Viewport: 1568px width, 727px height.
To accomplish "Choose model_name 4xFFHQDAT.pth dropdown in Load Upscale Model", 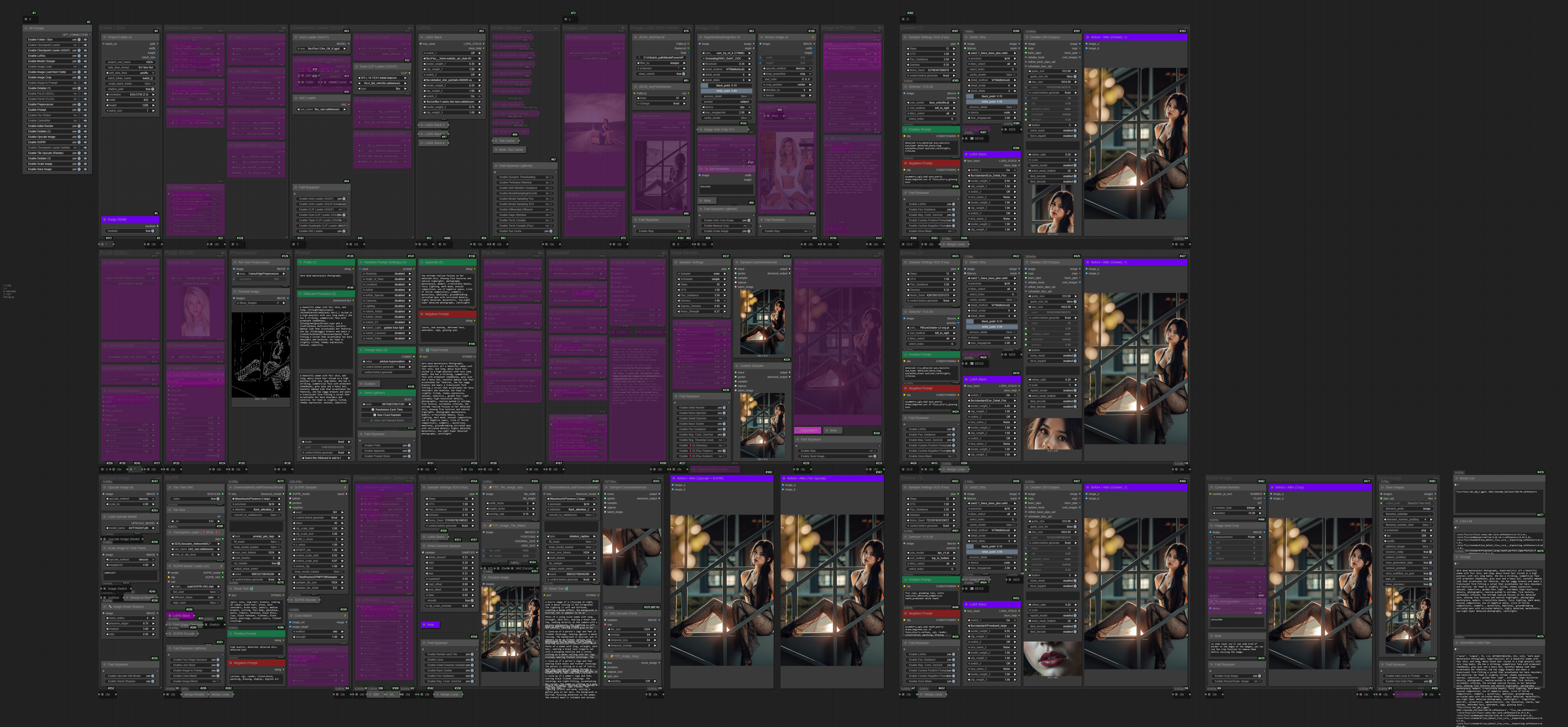I will pyautogui.click(x=130, y=528).
